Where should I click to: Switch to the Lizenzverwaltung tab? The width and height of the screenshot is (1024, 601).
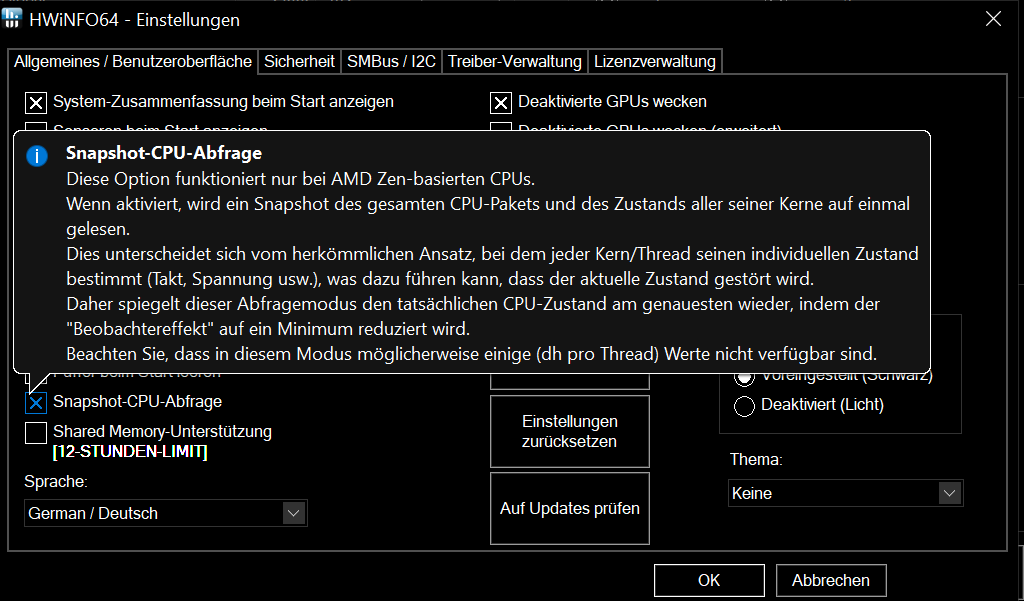pos(655,61)
